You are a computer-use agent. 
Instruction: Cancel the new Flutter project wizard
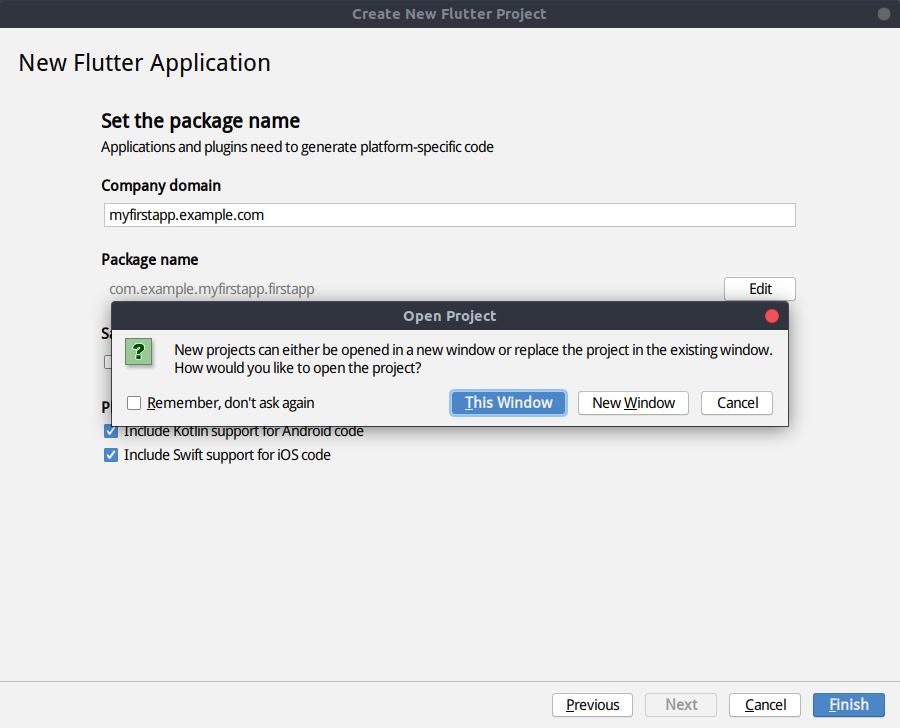tap(765, 705)
